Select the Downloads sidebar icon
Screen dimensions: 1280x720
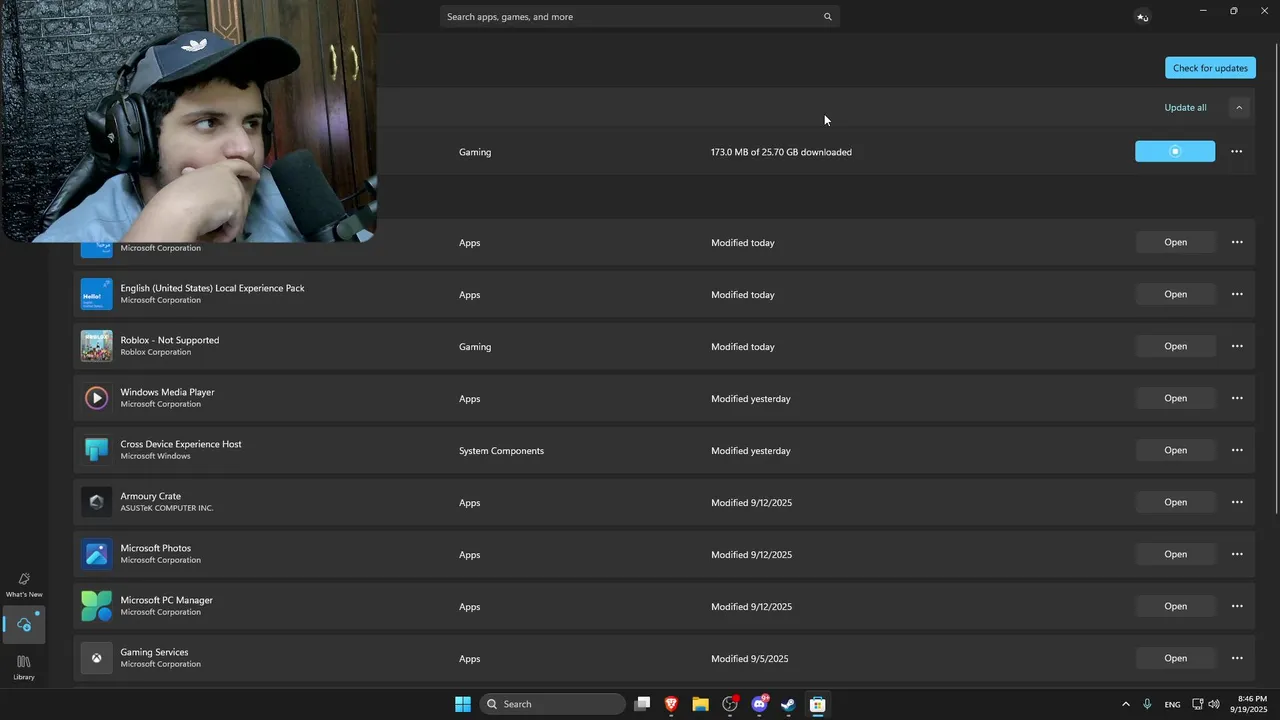(24, 625)
